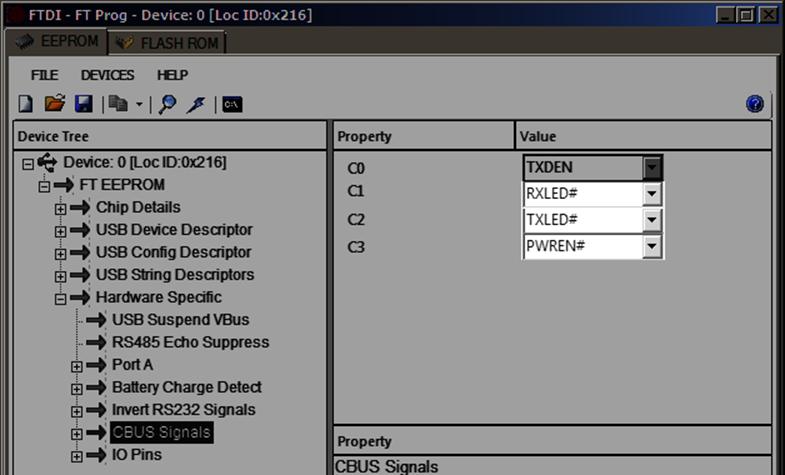
Task: Select the Hardware Specific tree item
Action: coord(159,297)
